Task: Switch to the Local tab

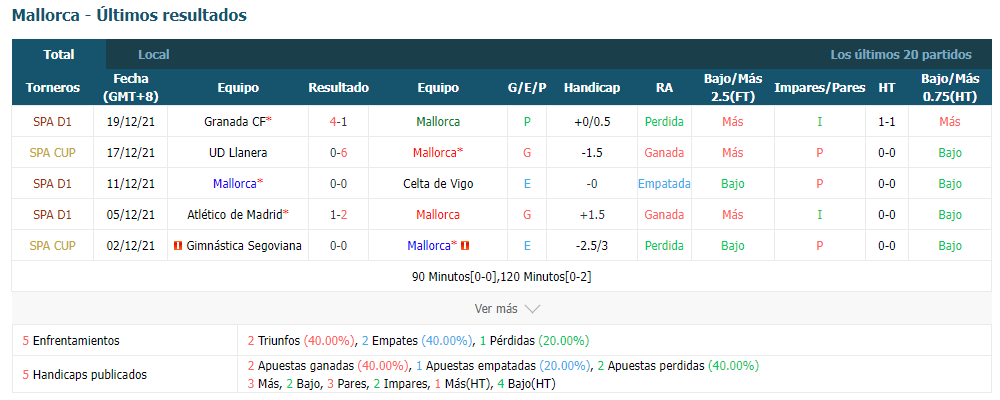Action: coord(154,55)
